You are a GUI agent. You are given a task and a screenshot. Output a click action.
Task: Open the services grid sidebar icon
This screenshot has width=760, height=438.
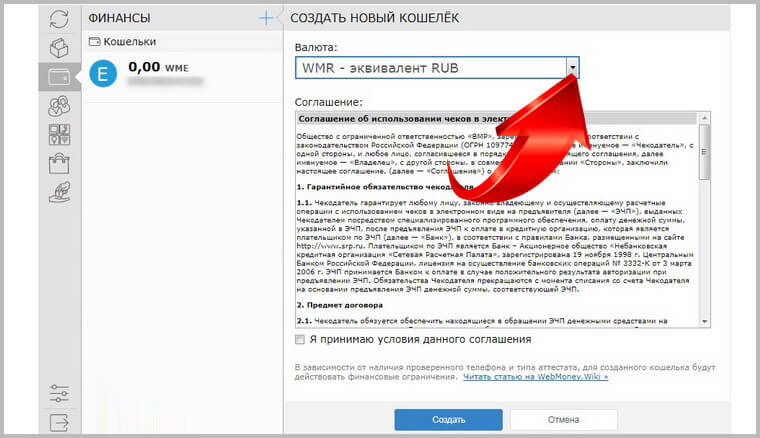point(59,135)
